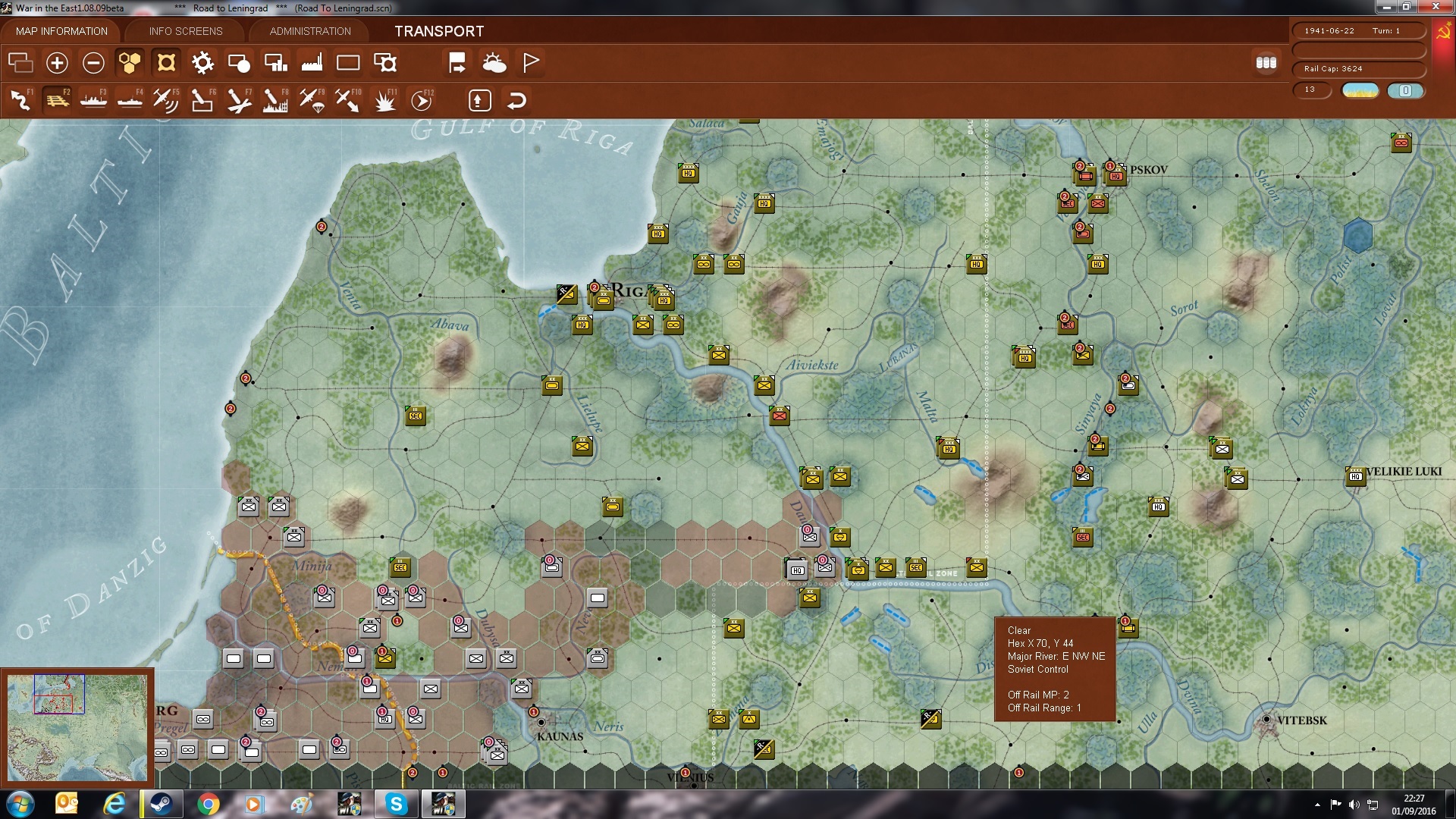This screenshot has height=819, width=1456.
Task: Select the F11 explosion mode icon
Action: click(384, 100)
